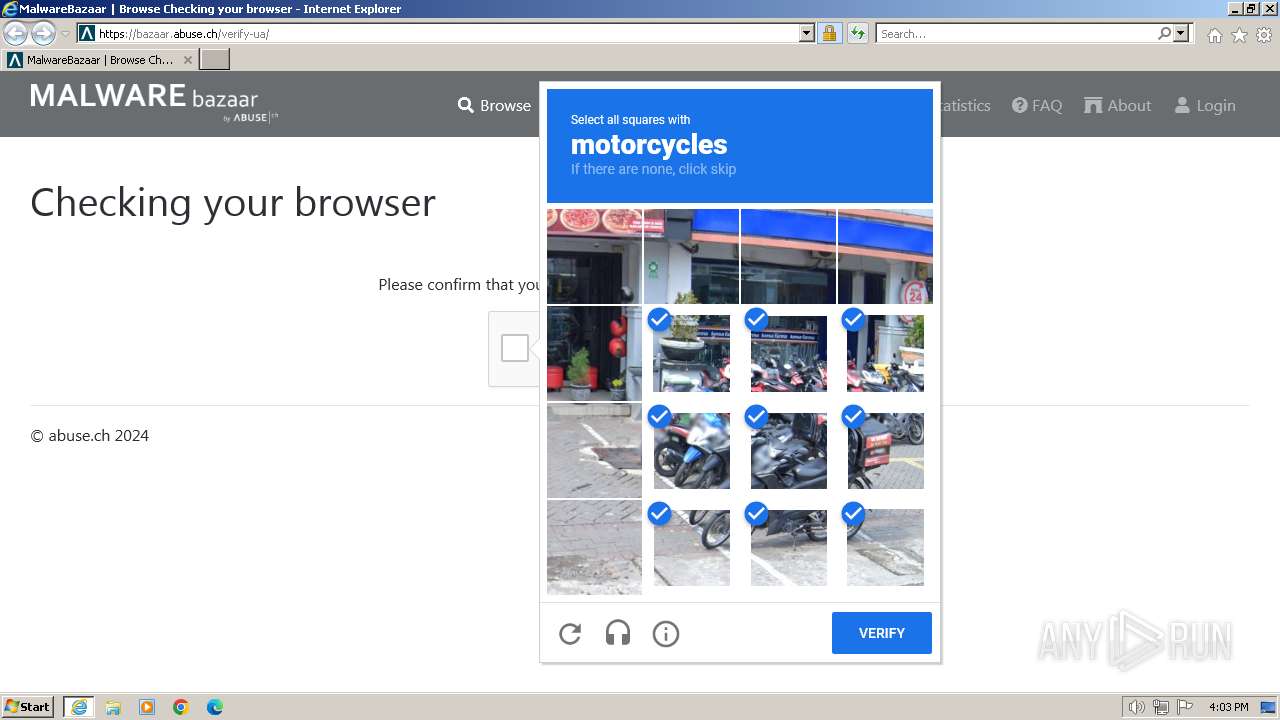Click the security lock icon in the address bar

coord(829,33)
